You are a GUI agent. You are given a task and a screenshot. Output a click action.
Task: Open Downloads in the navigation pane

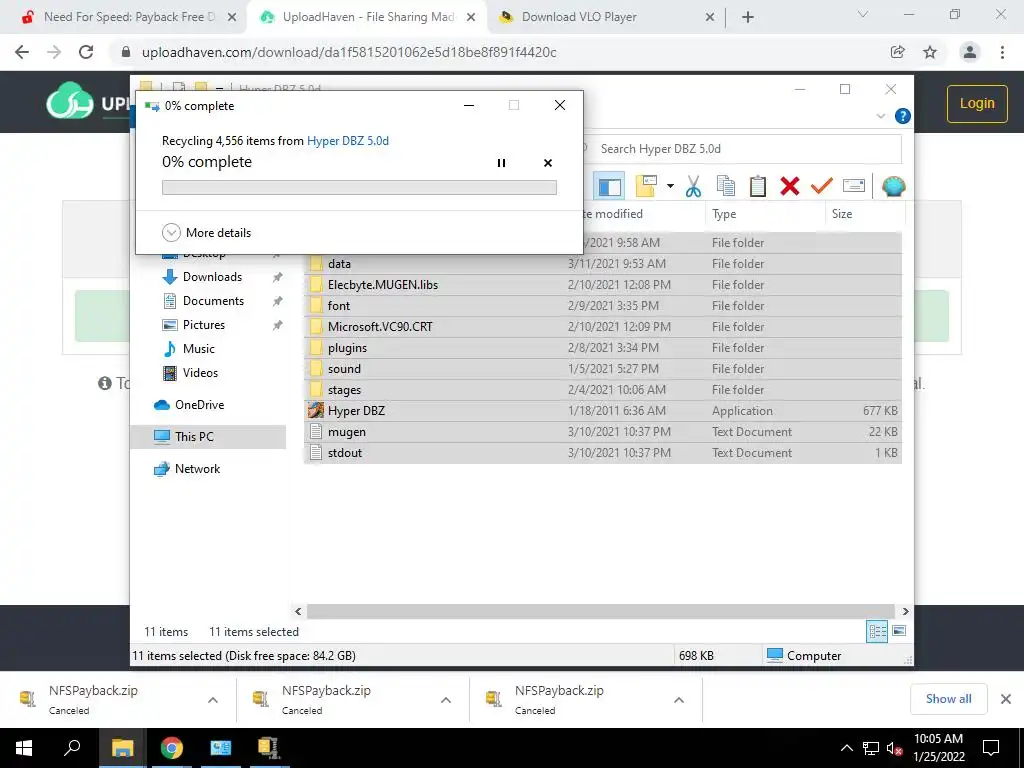tap(212, 277)
